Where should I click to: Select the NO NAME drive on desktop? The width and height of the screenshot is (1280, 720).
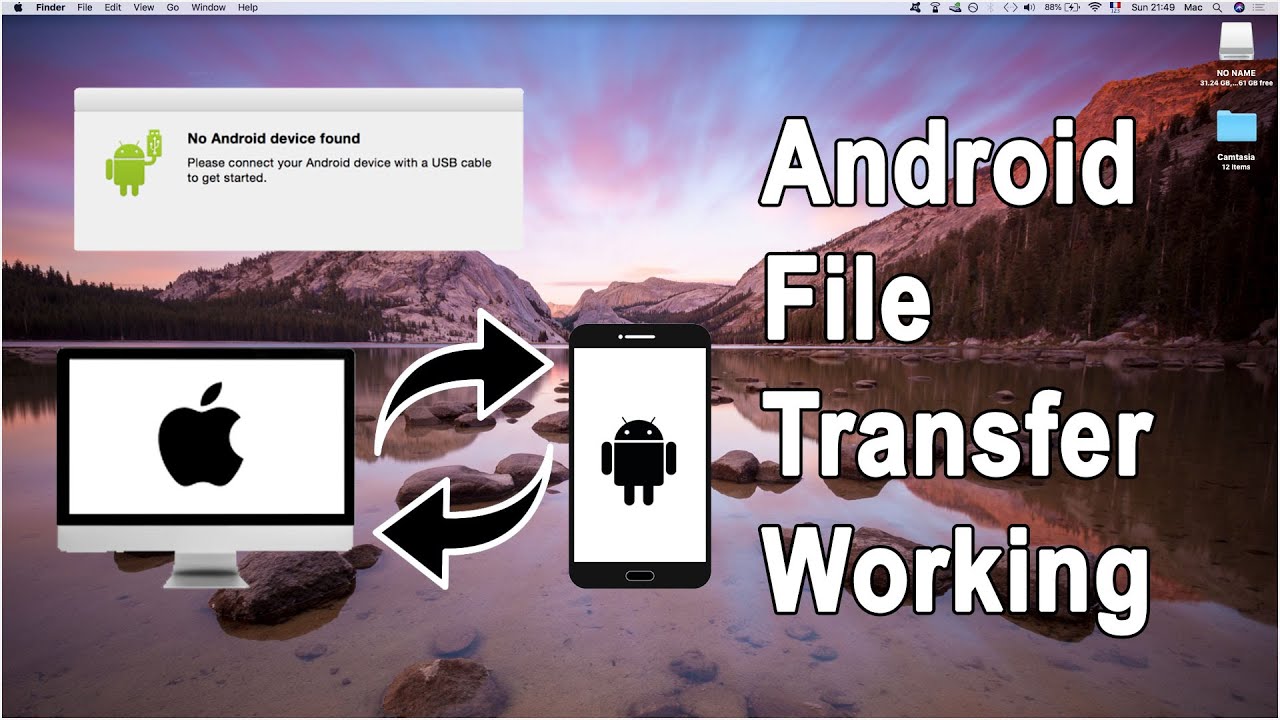pos(1236,53)
